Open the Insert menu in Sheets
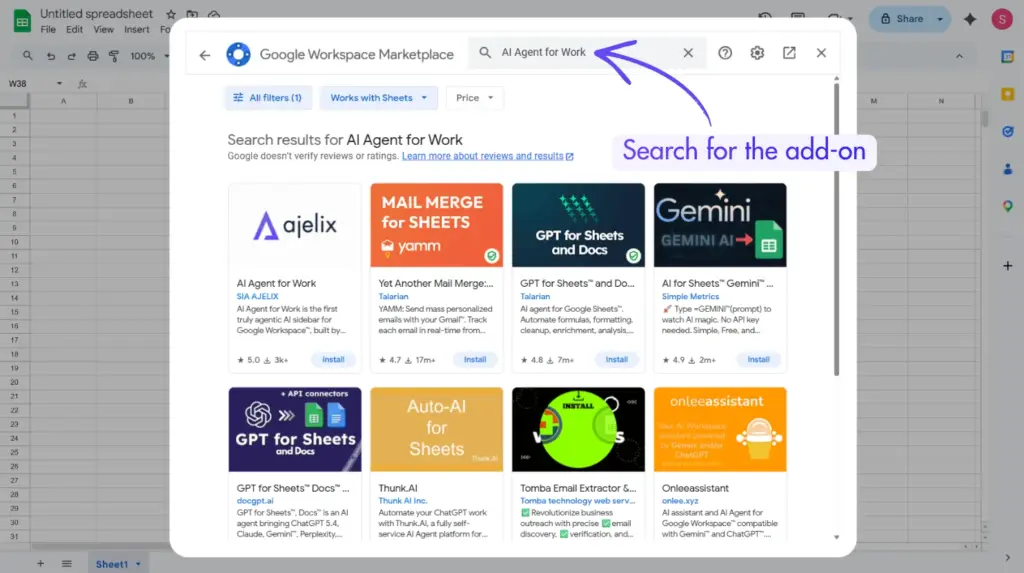Viewport: 1024px width, 573px height. [136, 29]
